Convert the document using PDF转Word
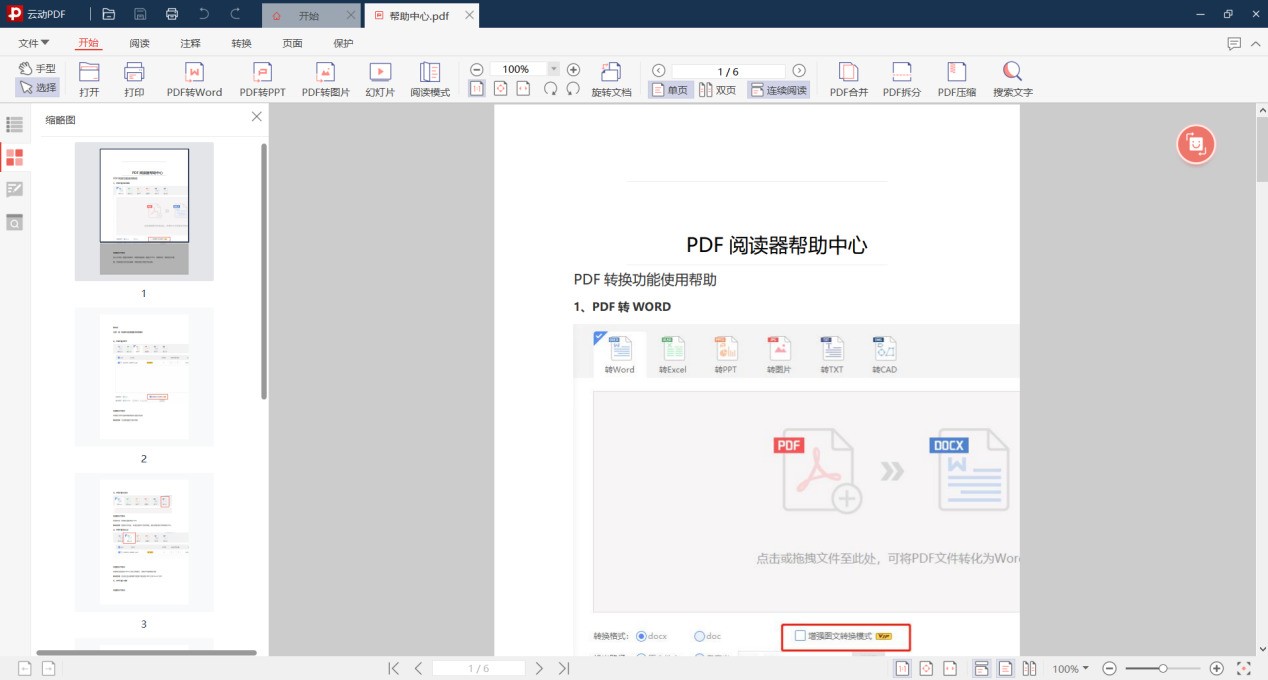Viewport: 1268px width, 680px height. 195,79
